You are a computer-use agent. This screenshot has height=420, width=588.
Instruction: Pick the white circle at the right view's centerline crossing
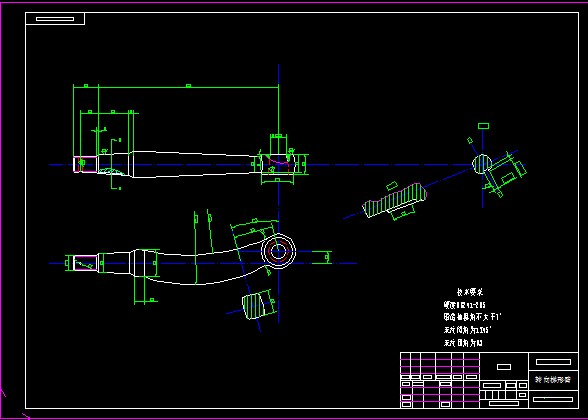click(x=482, y=164)
